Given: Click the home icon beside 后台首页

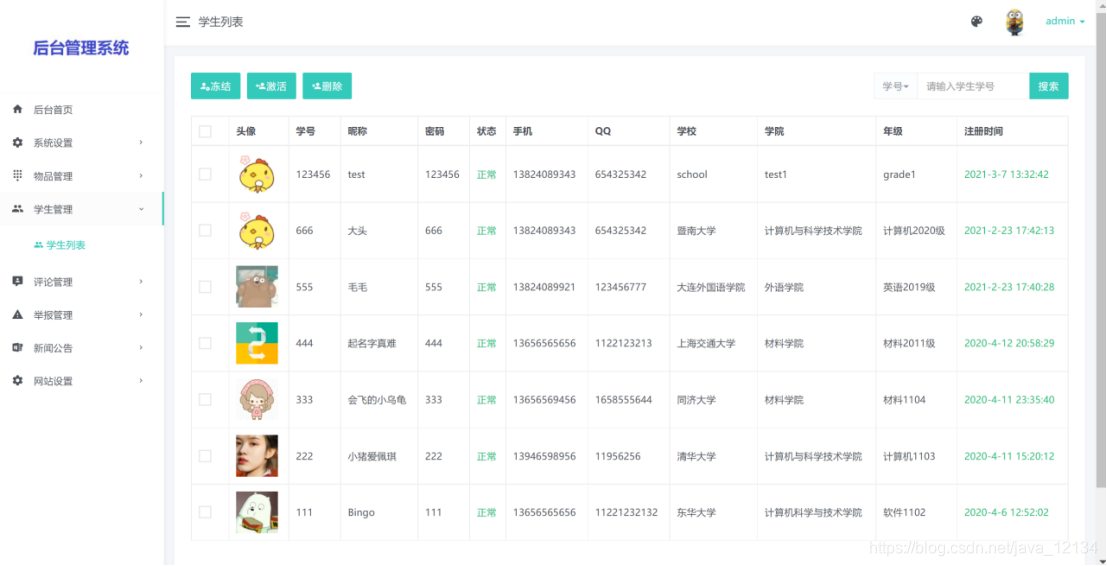Looking at the screenshot, I should (18, 109).
